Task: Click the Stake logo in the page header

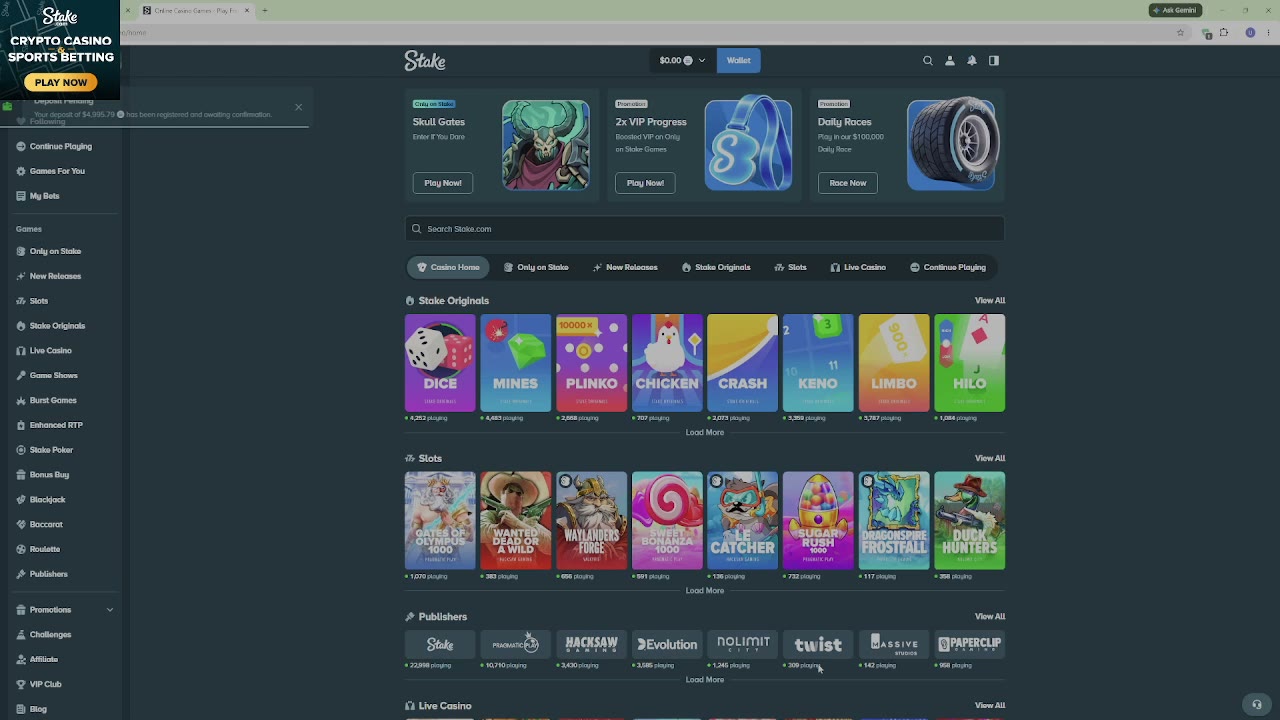Action: [x=425, y=61]
